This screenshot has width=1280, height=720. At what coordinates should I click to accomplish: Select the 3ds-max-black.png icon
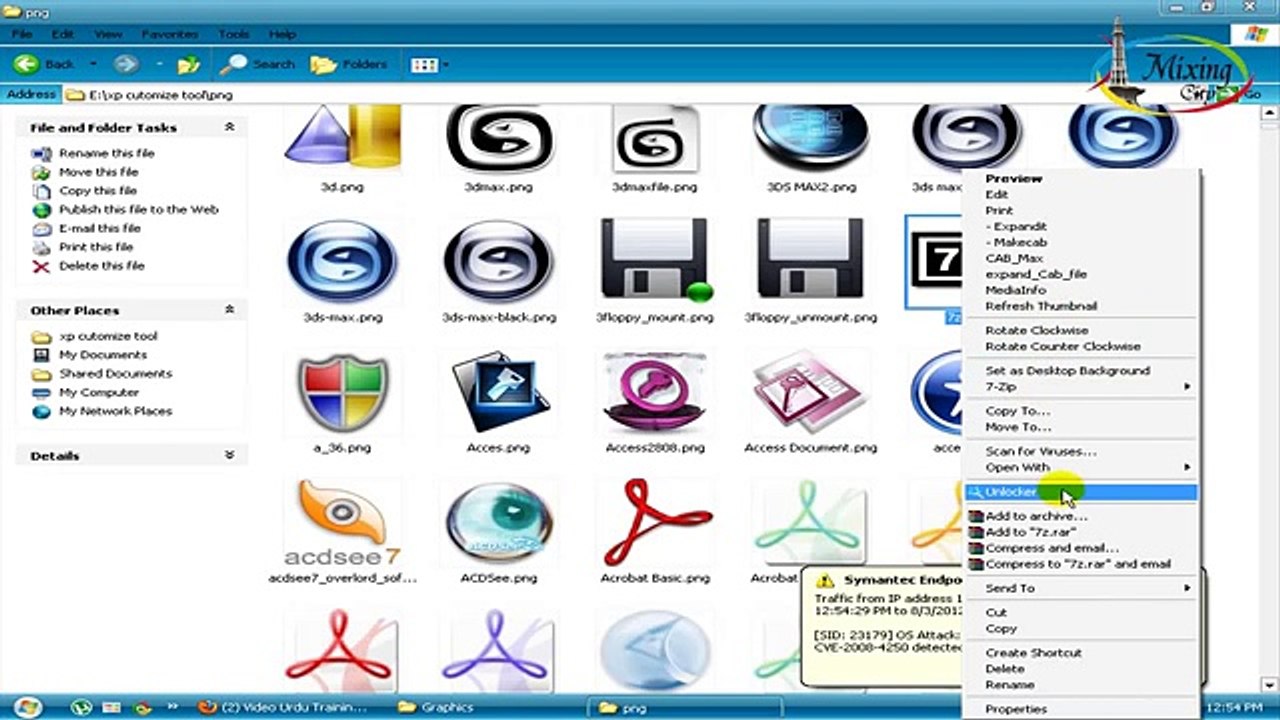pyautogui.click(x=498, y=262)
